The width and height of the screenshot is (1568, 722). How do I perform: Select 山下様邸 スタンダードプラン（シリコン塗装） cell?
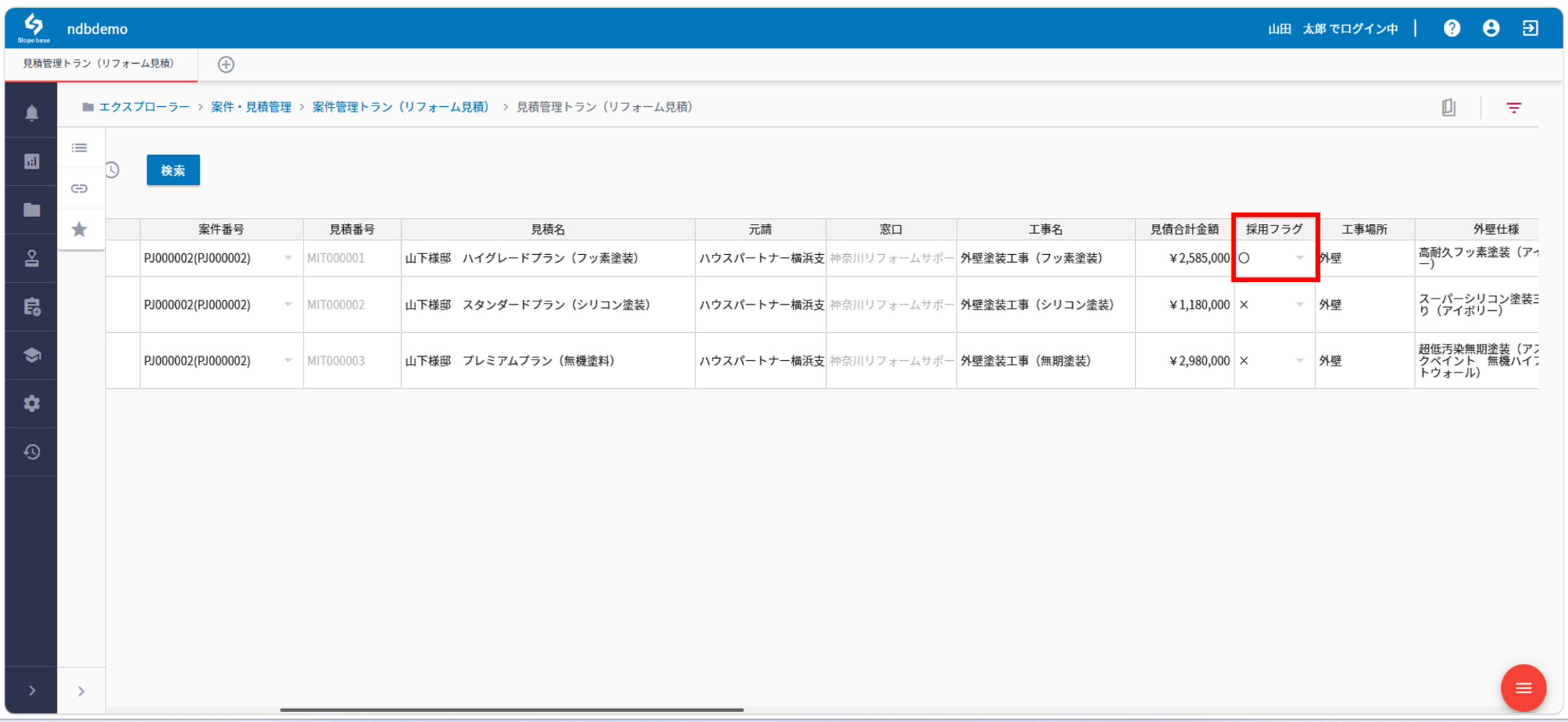(548, 304)
